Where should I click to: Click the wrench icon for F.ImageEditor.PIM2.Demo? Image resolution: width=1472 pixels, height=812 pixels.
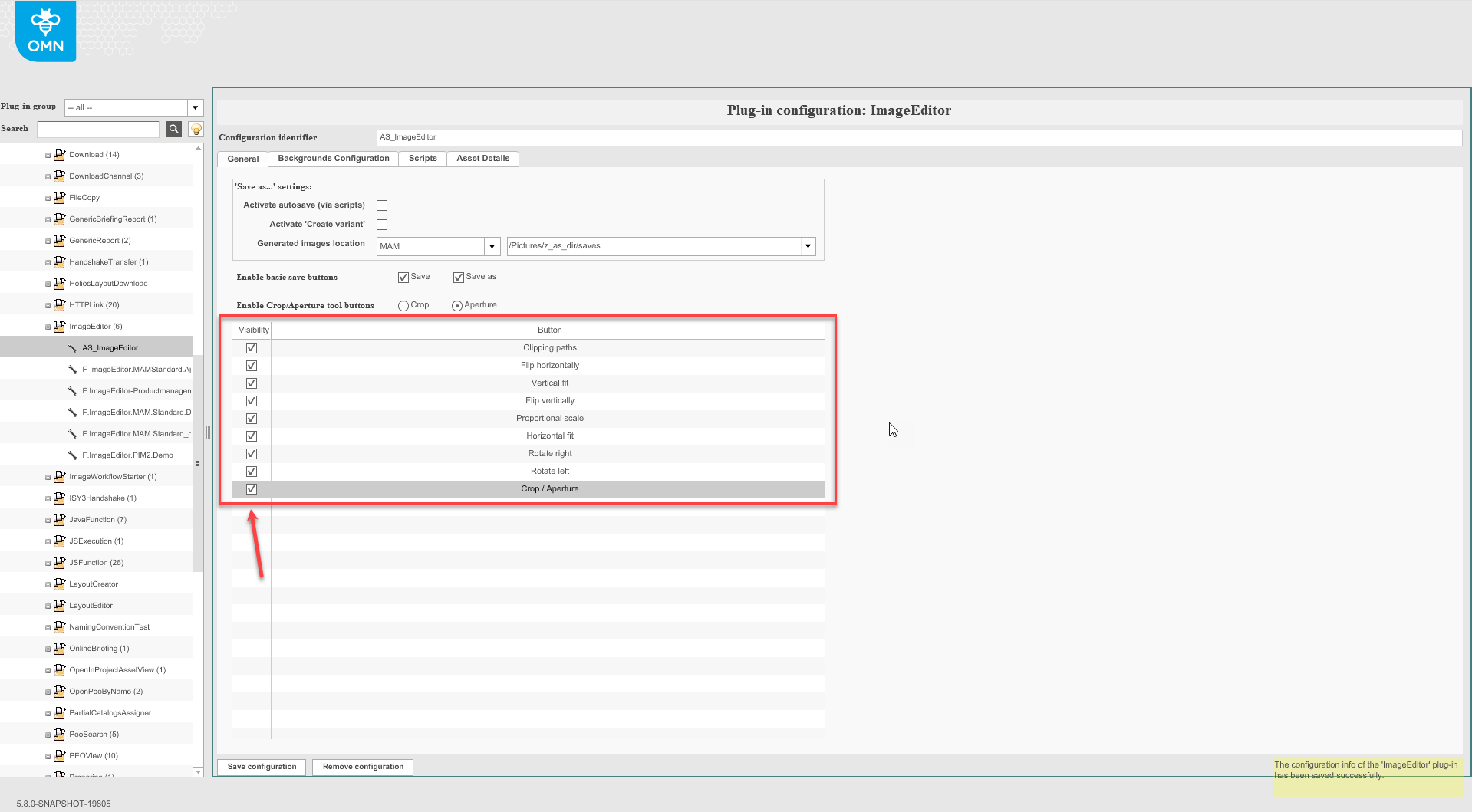(74, 455)
